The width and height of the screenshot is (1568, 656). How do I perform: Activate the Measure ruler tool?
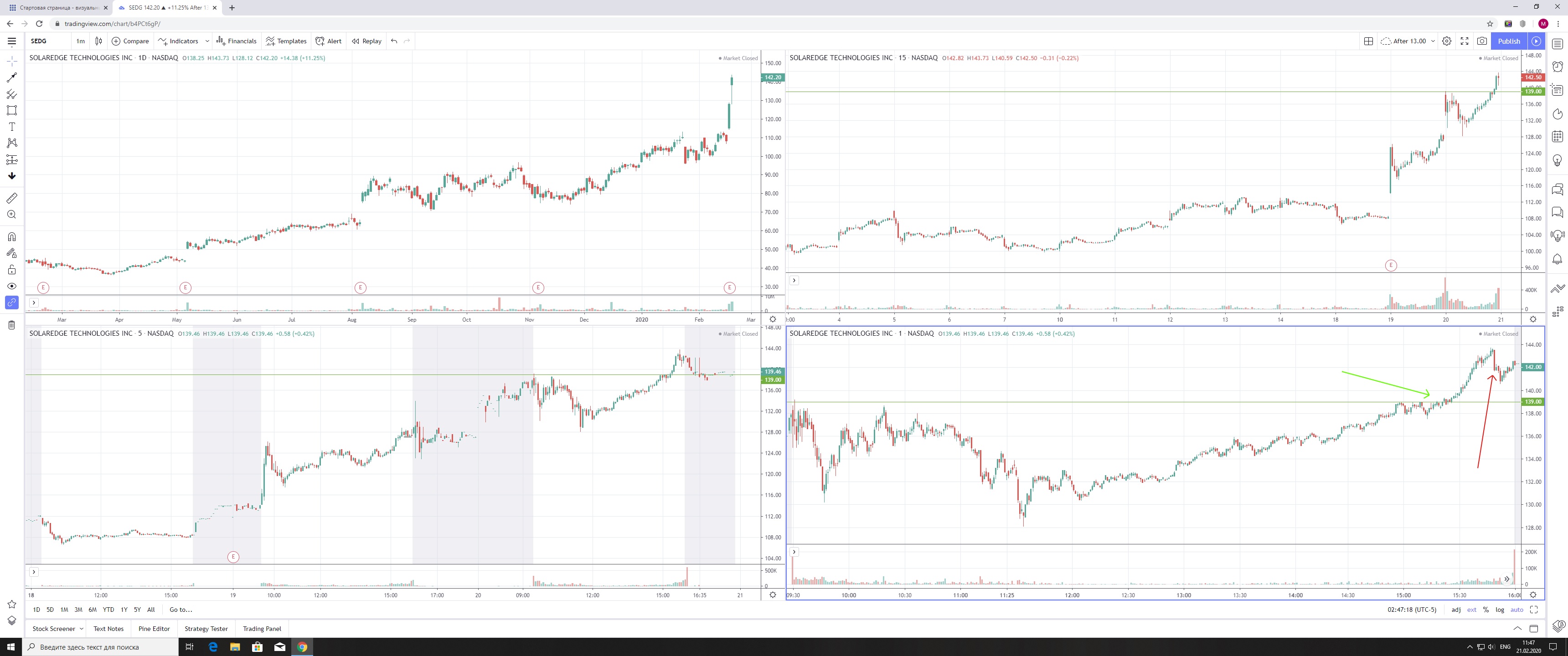[11, 198]
